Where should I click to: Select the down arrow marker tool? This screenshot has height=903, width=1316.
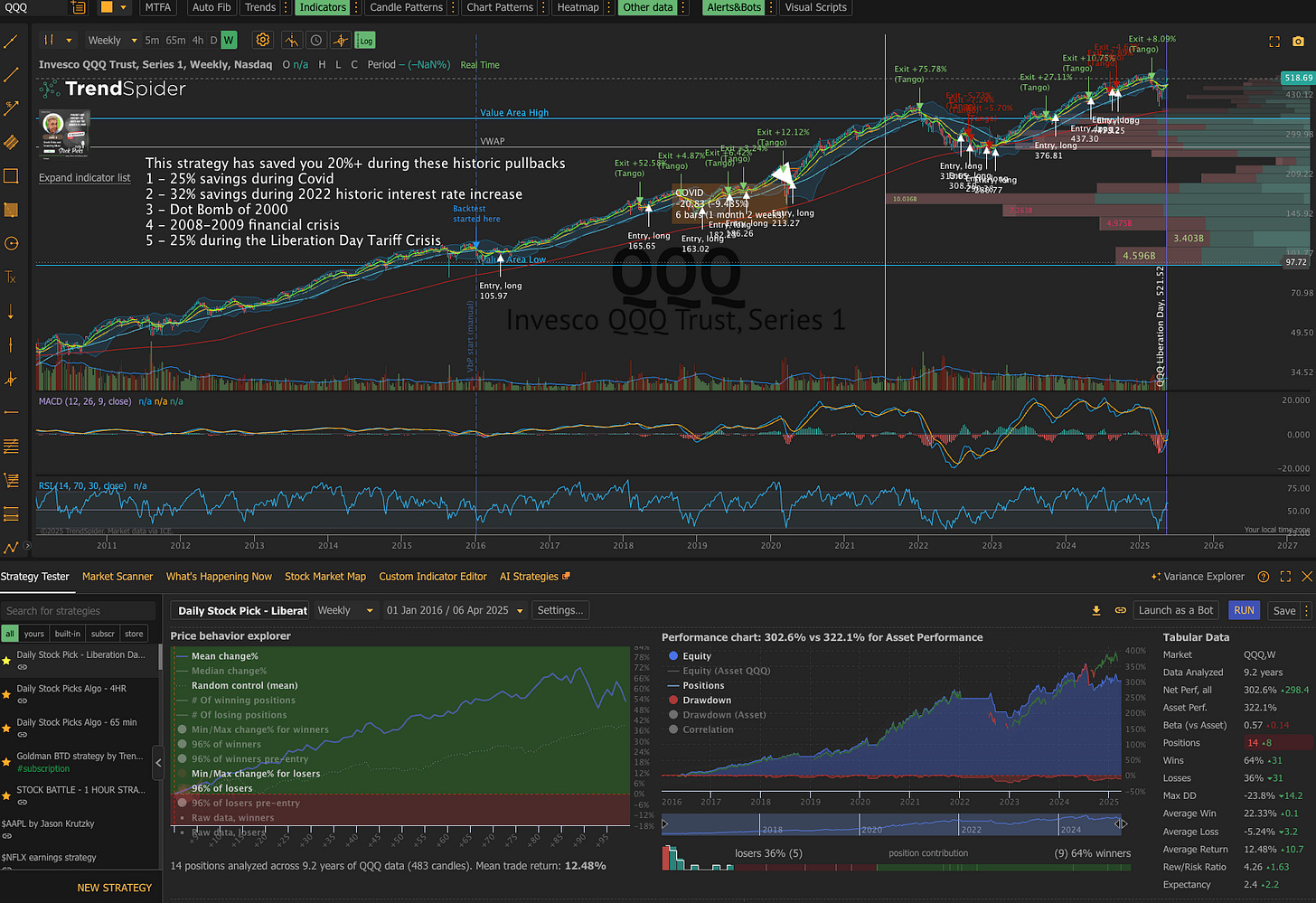point(11,311)
